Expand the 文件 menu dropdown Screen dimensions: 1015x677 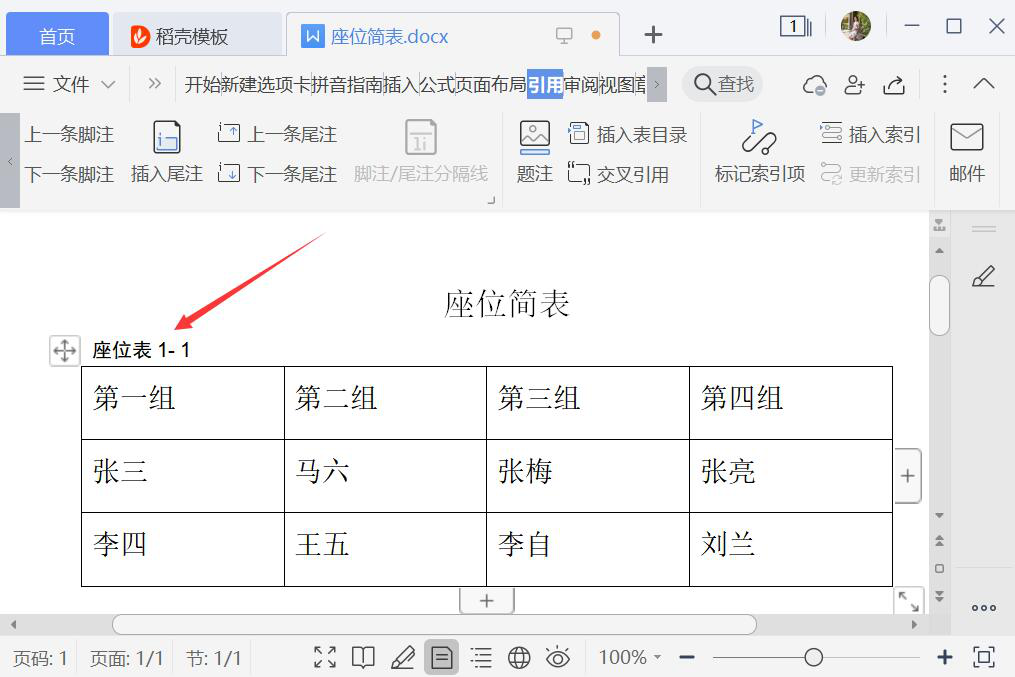[70, 85]
